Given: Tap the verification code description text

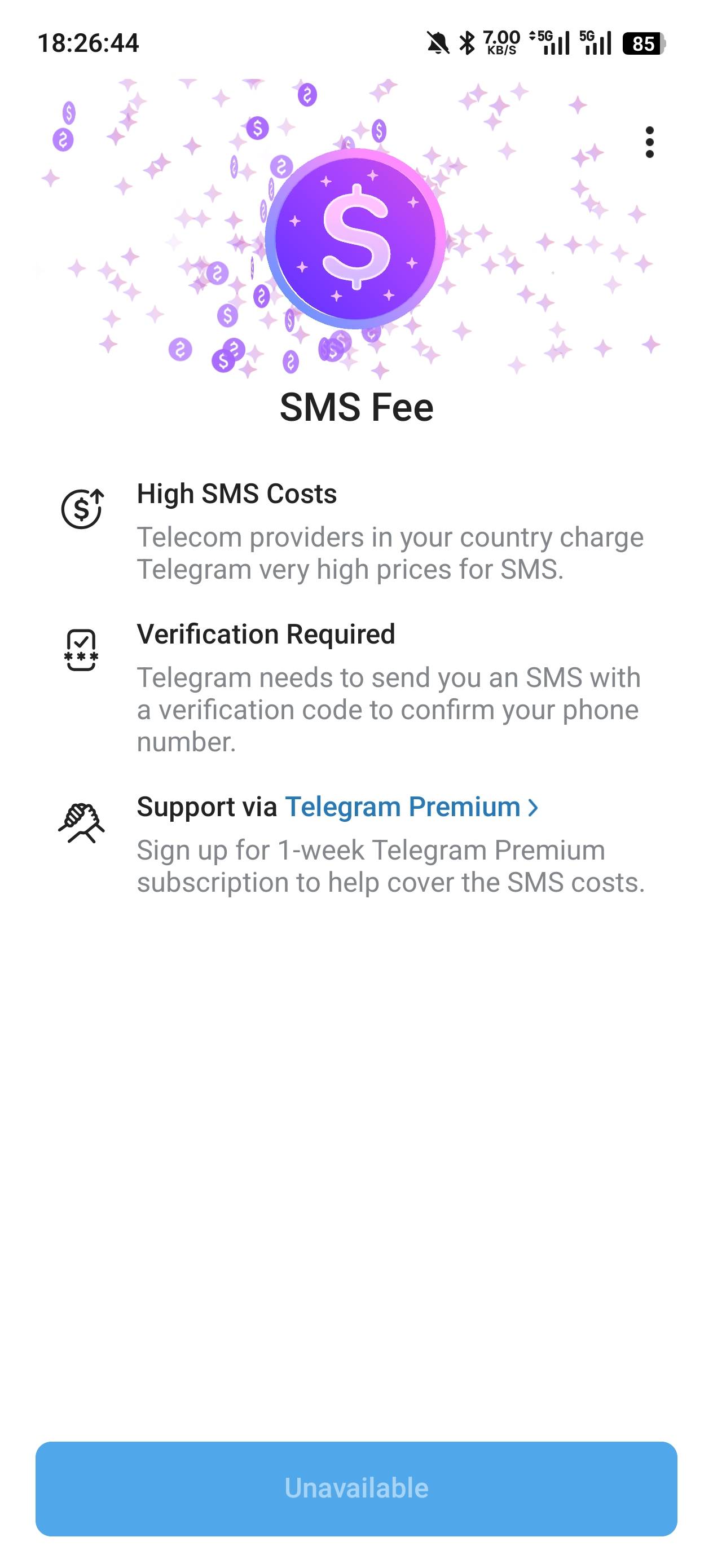Looking at the screenshot, I should (x=389, y=710).
